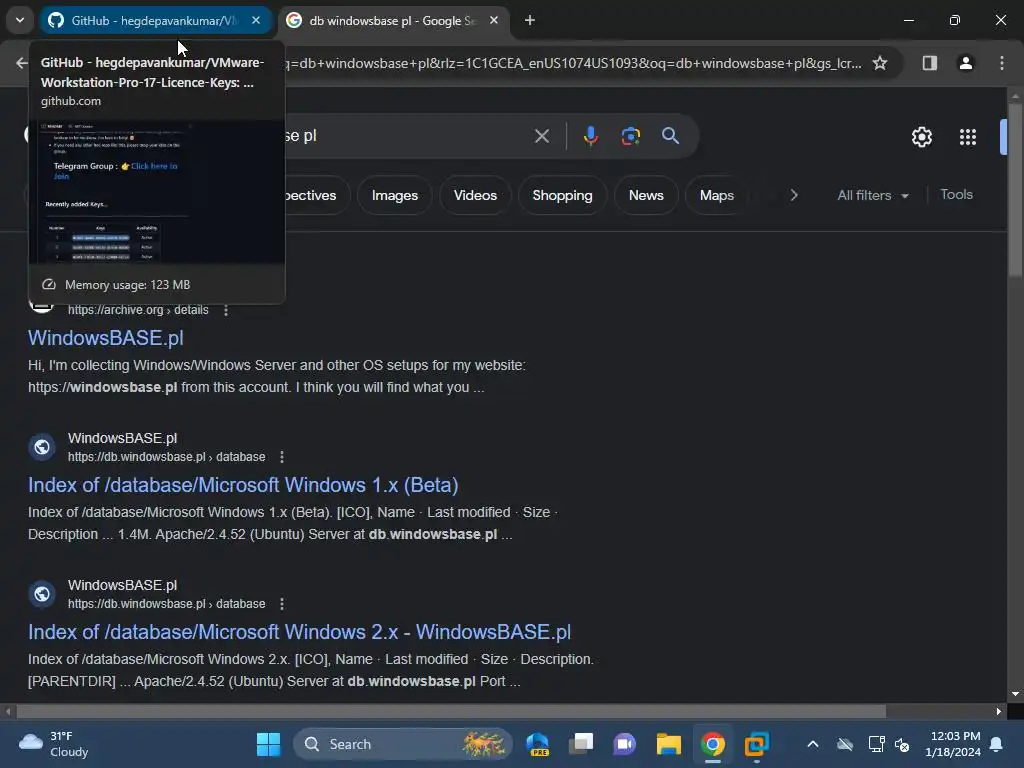Bookmark this page with the star
Screen dimensions: 1024x768
880,63
